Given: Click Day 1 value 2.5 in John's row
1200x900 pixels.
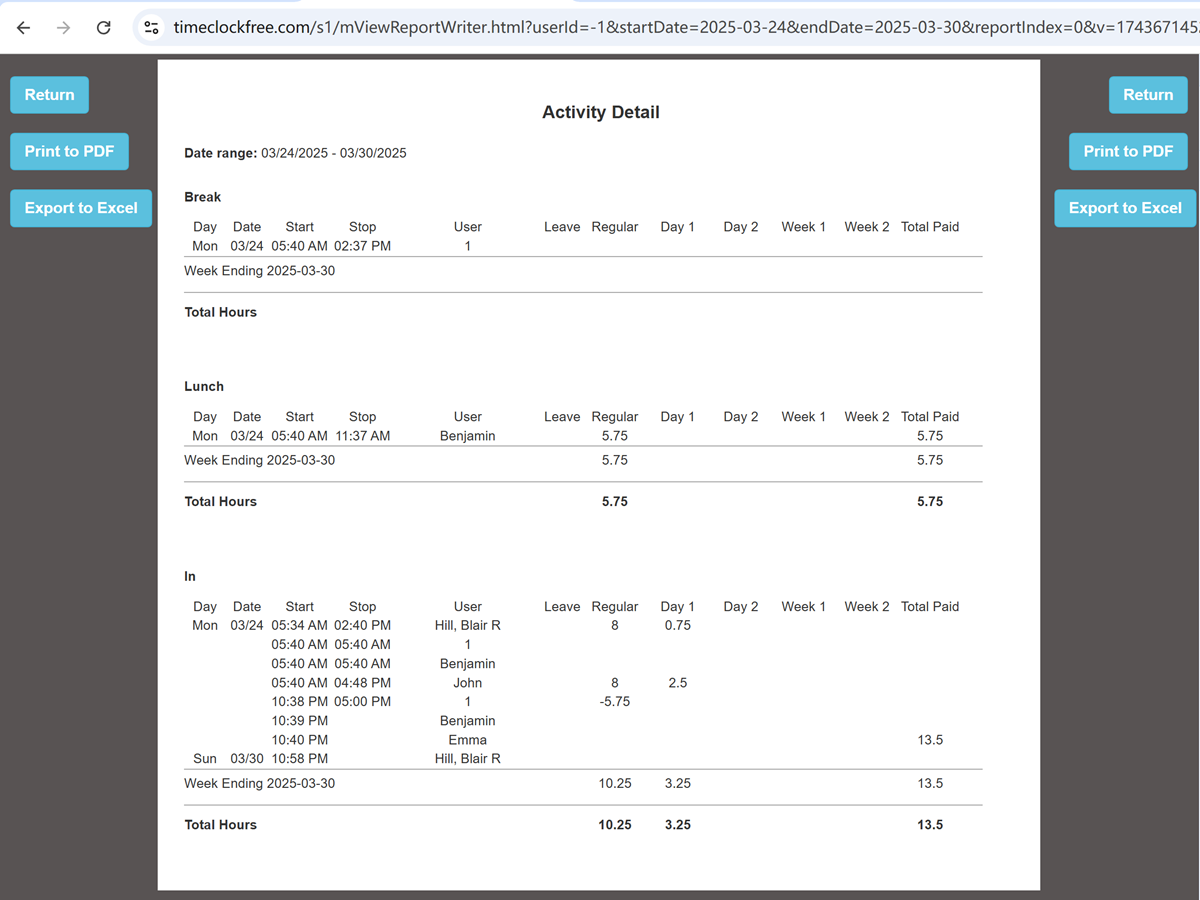Looking at the screenshot, I should point(678,683).
